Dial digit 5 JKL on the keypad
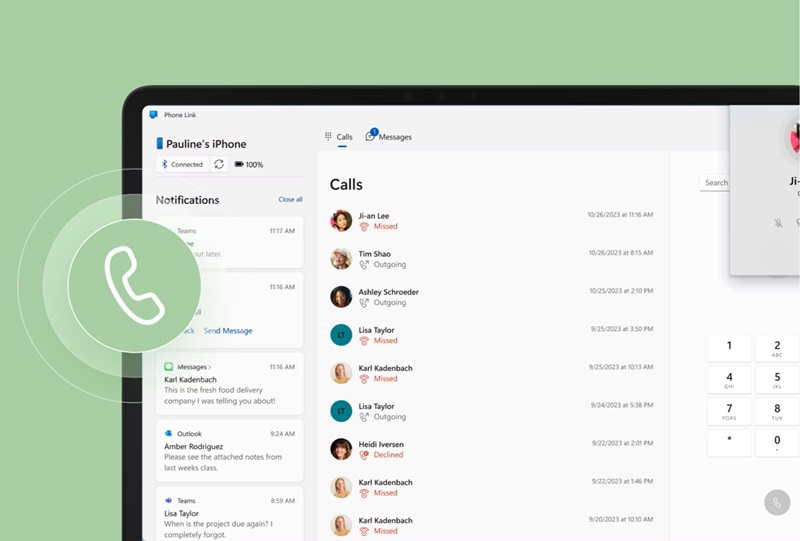Screen dimensions: 800x541 [x=777, y=380]
